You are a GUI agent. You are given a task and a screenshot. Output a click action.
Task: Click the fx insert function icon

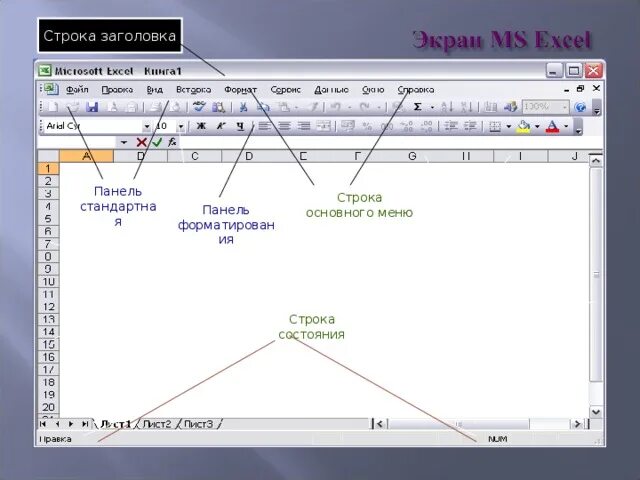pos(172,142)
